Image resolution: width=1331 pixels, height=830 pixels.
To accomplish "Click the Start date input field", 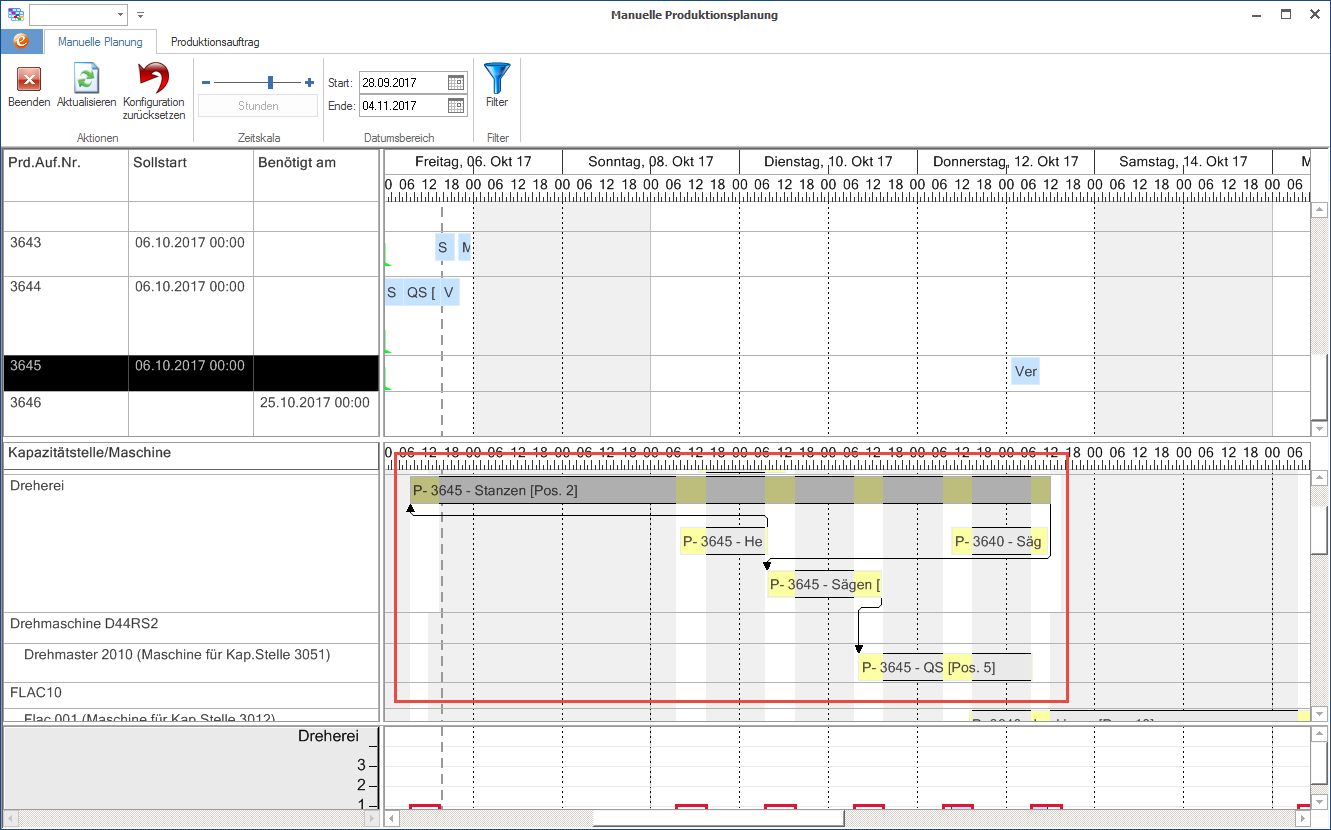I will point(403,83).
